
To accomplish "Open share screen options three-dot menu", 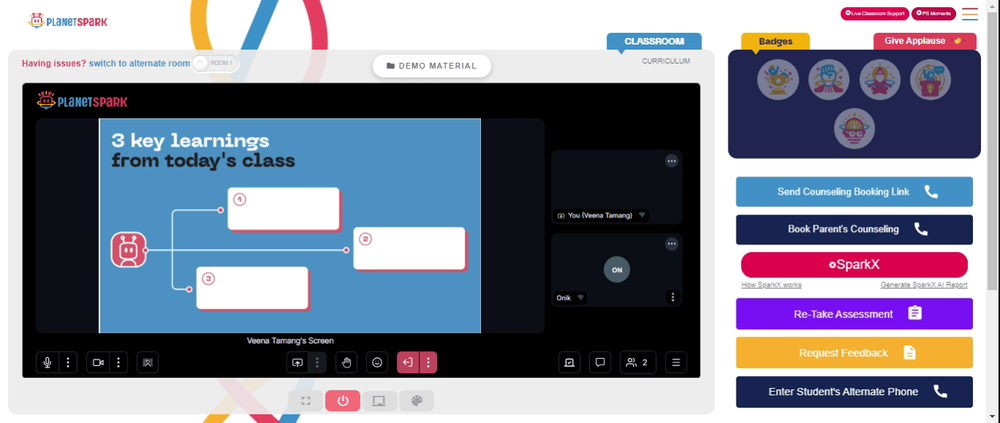I will tap(317, 362).
